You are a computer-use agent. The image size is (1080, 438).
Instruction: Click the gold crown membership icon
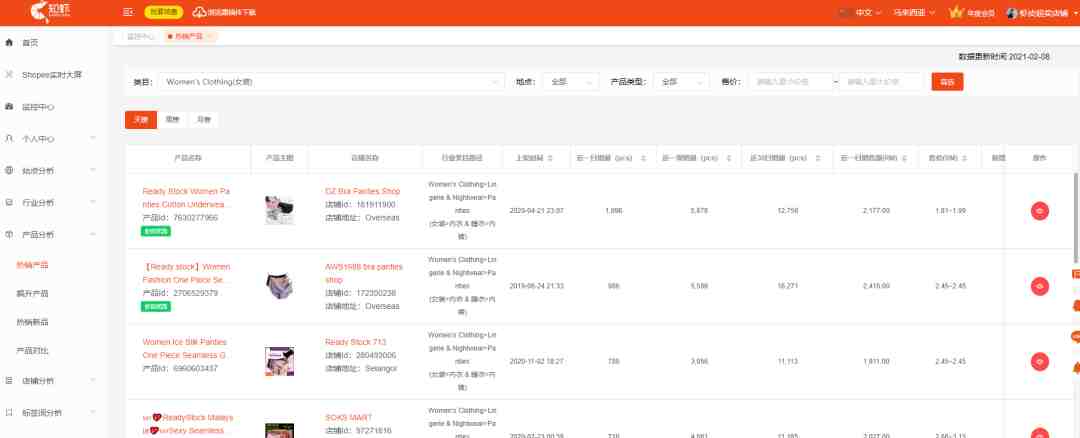[955, 12]
